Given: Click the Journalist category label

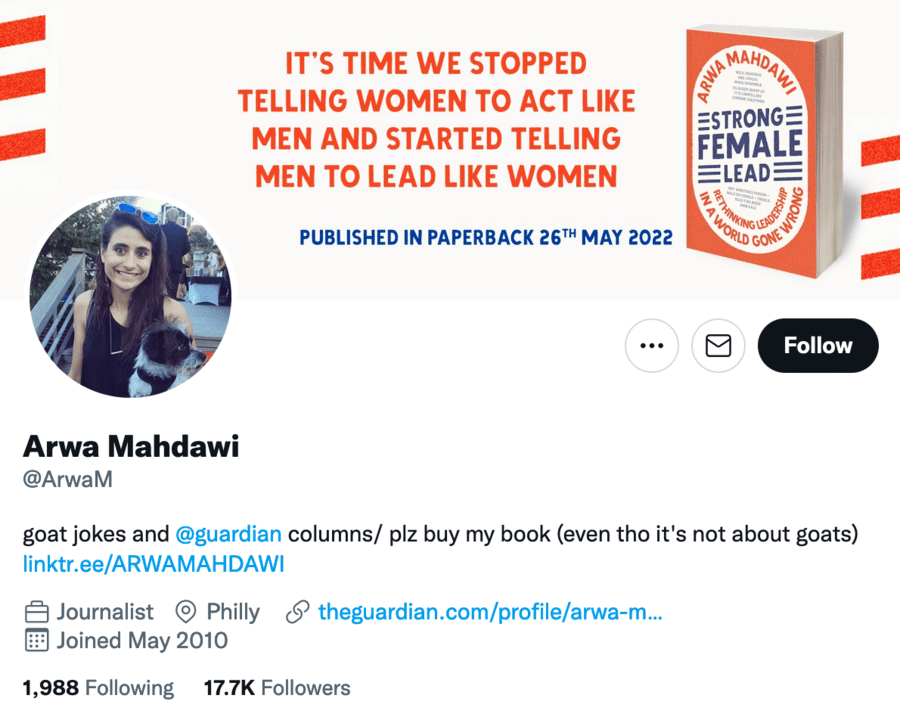Looking at the screenshot, I should click(x=105, y=612).
